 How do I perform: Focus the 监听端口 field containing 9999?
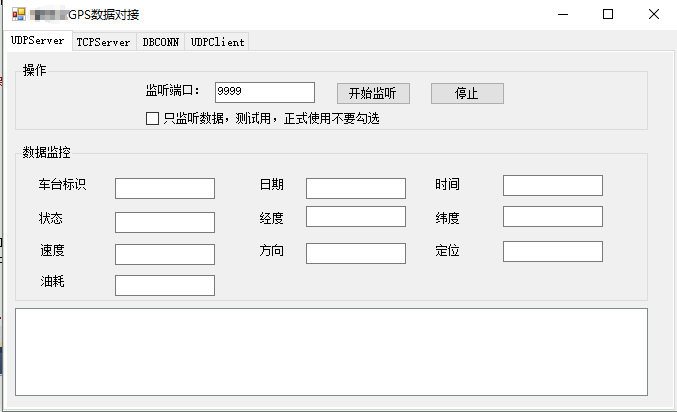pyautogui.click(x=265, y=92)
